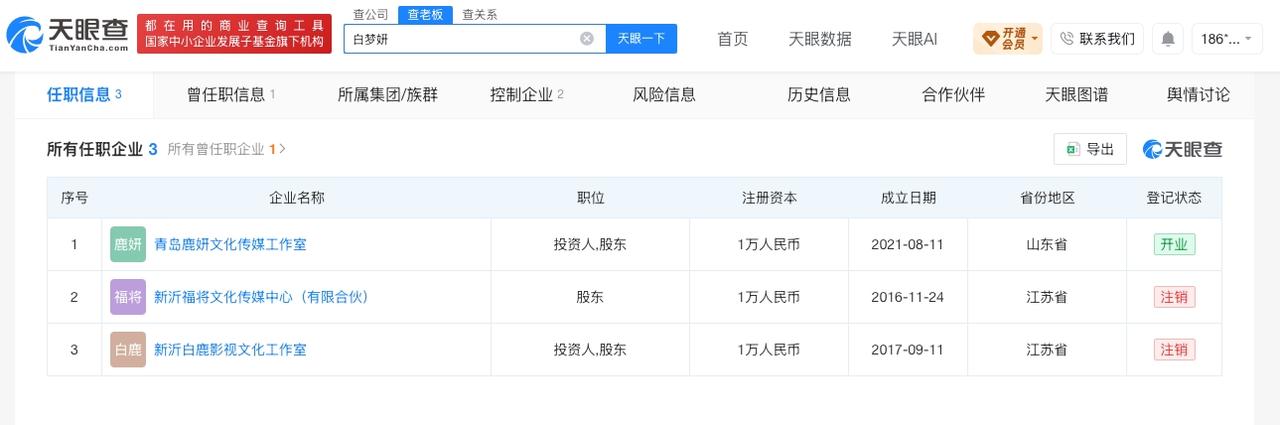Open the notification bell
This screenshot has width=1280, height=425.
(1168, 39)
